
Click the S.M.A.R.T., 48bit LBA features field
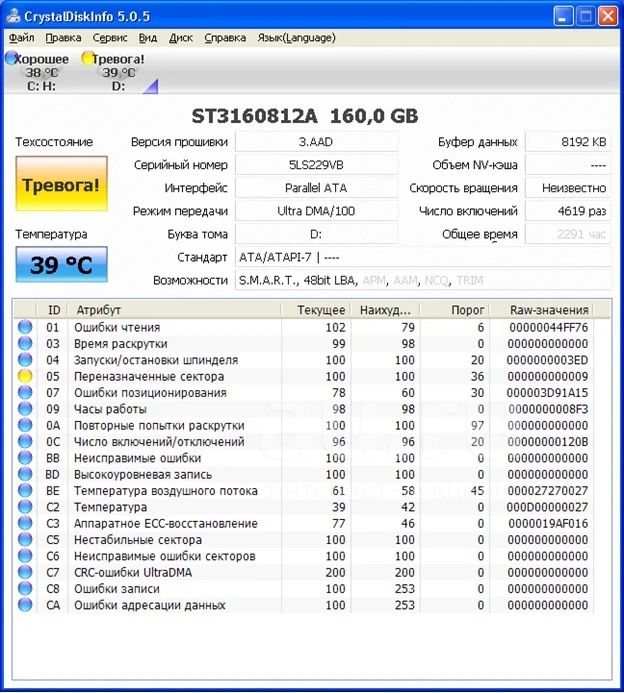coord(423,280)
